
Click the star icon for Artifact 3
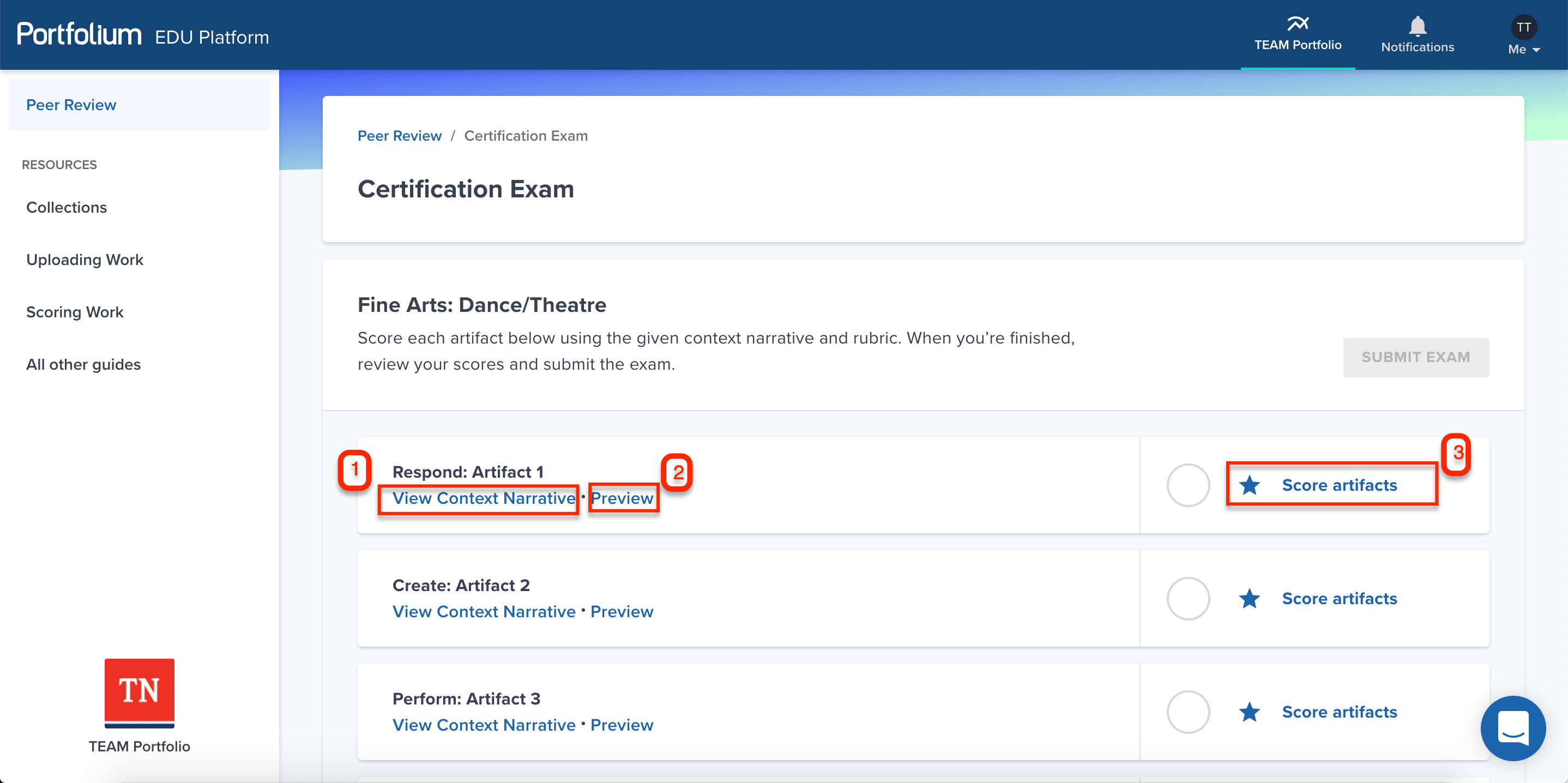coord(1249,712)
